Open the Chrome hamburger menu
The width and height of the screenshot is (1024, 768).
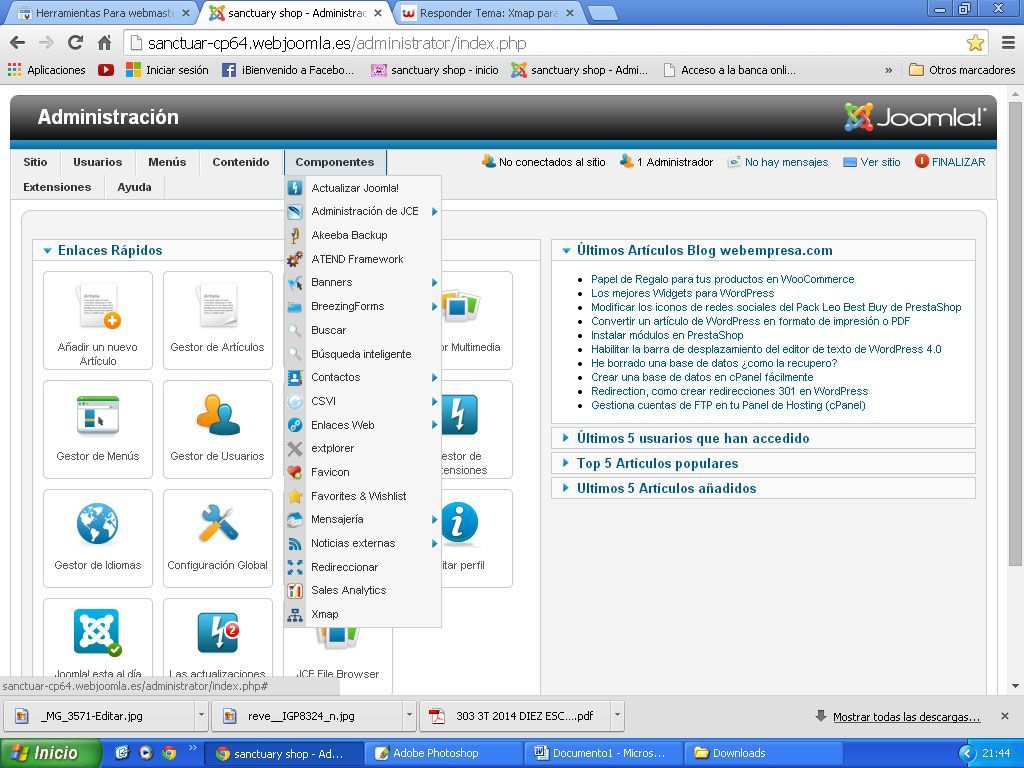pyautogui.click(x=1008, y=43)
